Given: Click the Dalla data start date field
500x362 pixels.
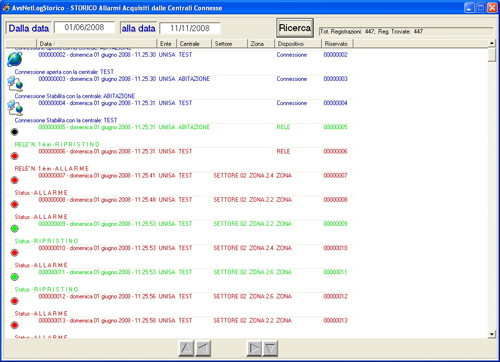Looking at the screenshot, I should (x=85, y=28).
